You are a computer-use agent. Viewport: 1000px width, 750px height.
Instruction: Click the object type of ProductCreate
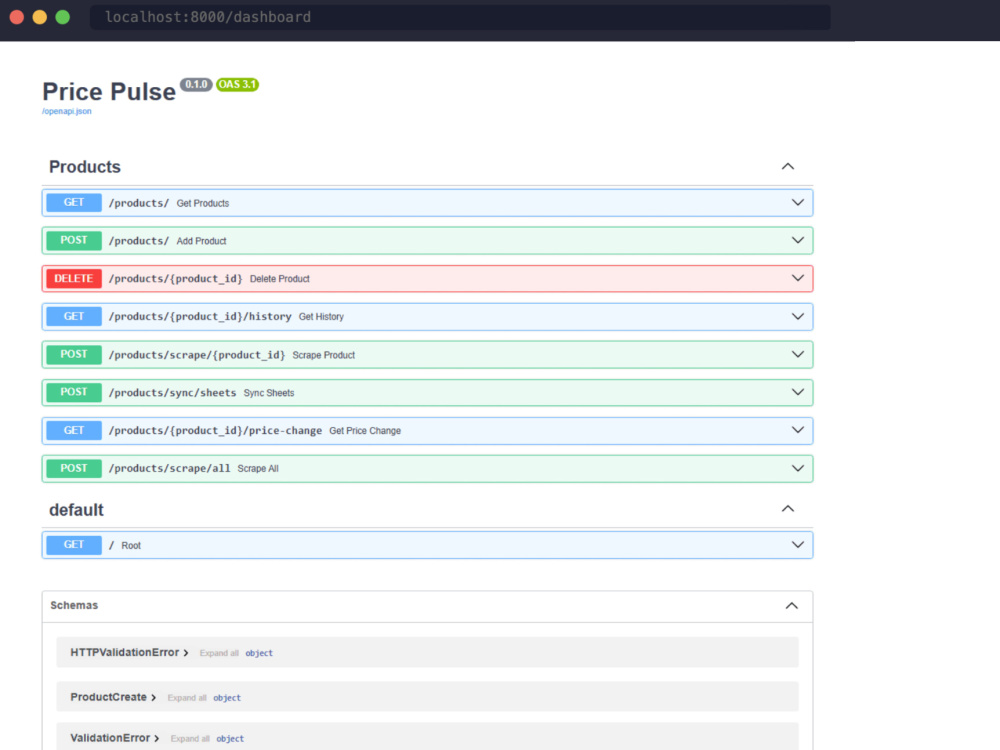[227, 698]
